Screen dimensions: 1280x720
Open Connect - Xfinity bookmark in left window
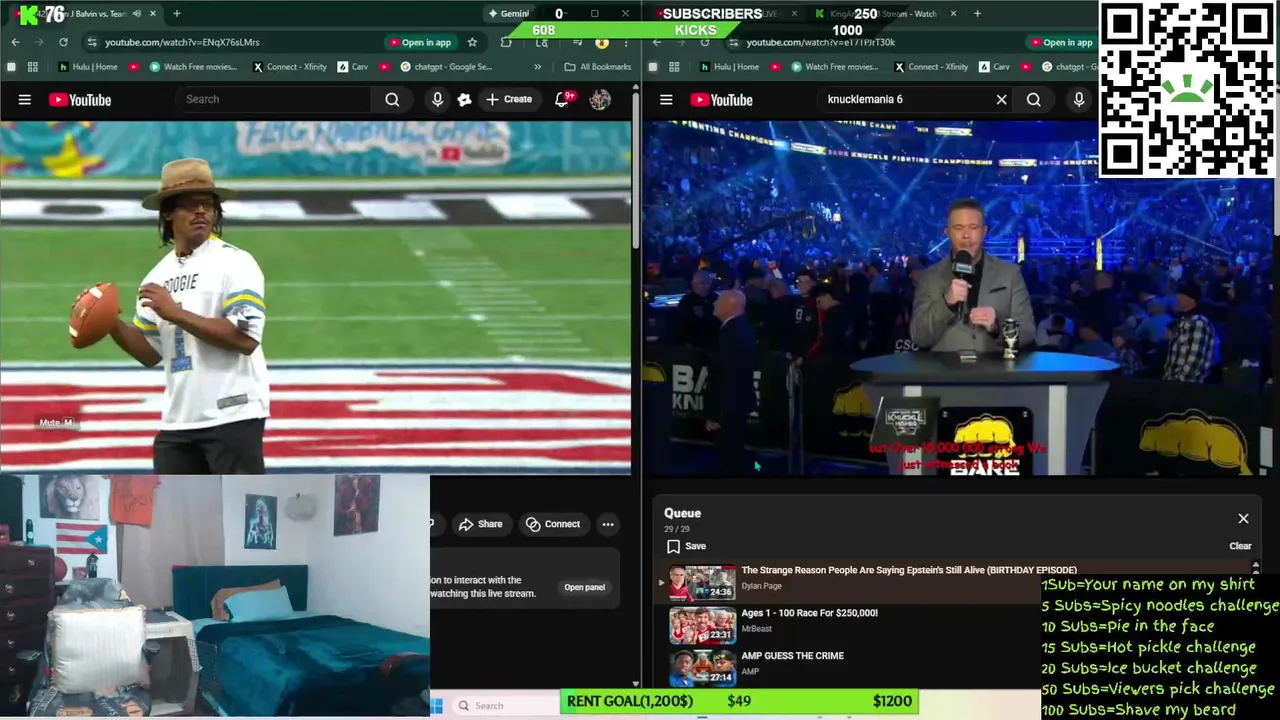[290, 67]
